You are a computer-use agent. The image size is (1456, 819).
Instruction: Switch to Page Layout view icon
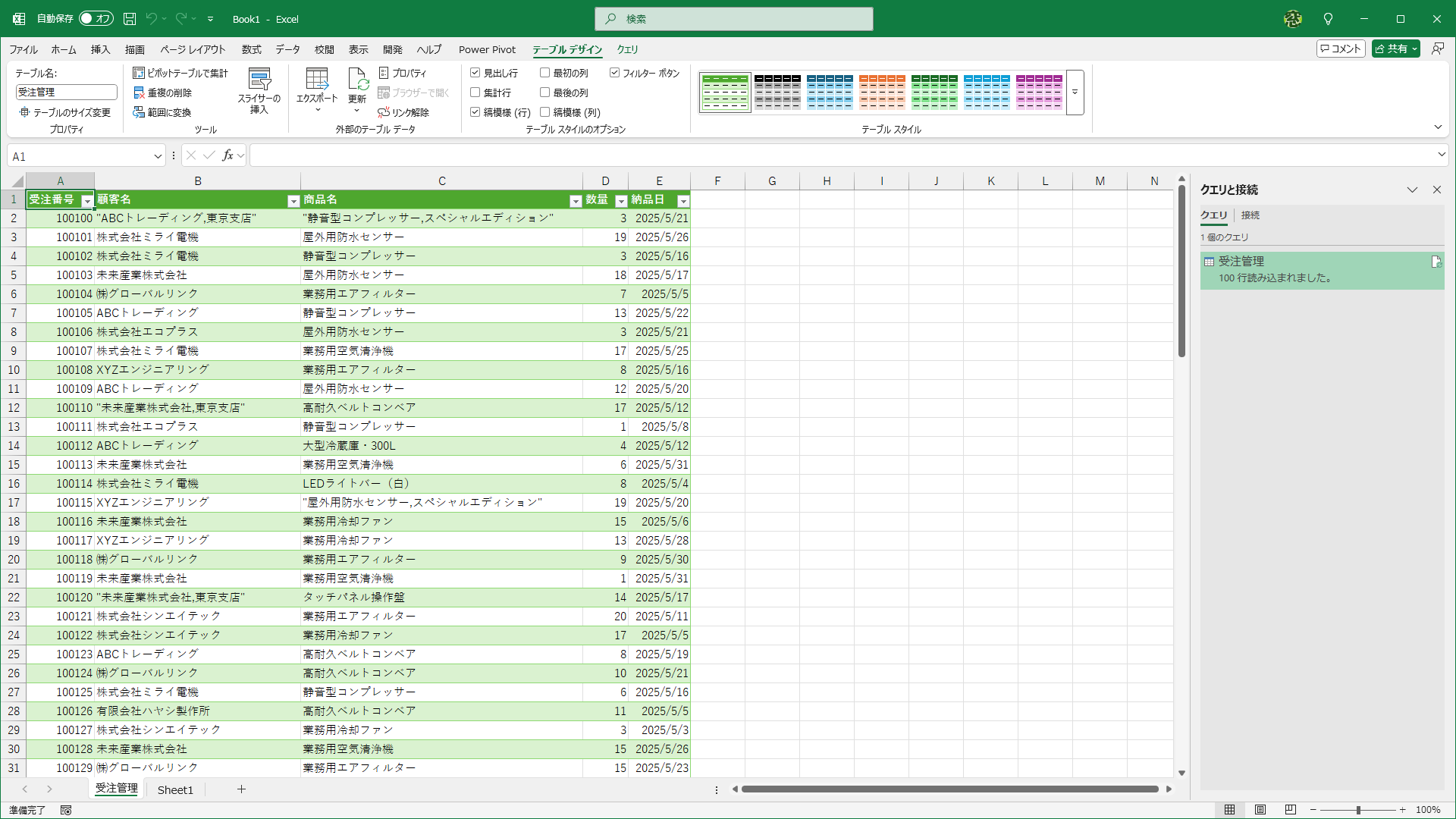click(x=1260, y=809)
